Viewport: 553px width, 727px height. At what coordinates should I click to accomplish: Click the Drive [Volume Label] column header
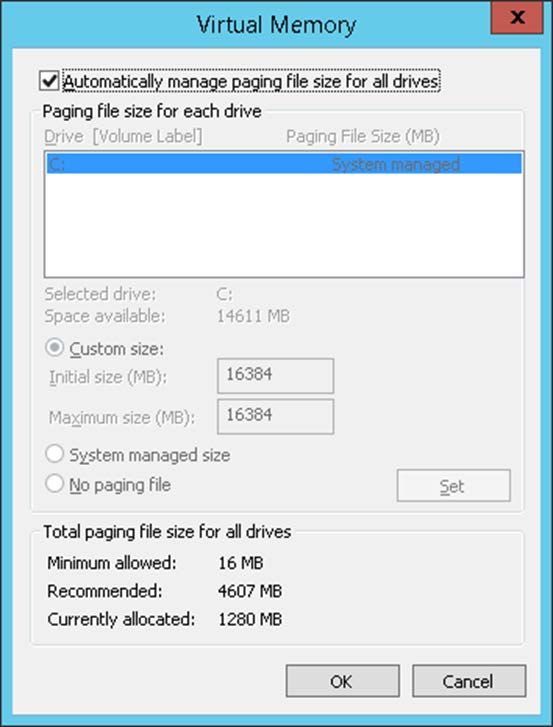point(123,137)
